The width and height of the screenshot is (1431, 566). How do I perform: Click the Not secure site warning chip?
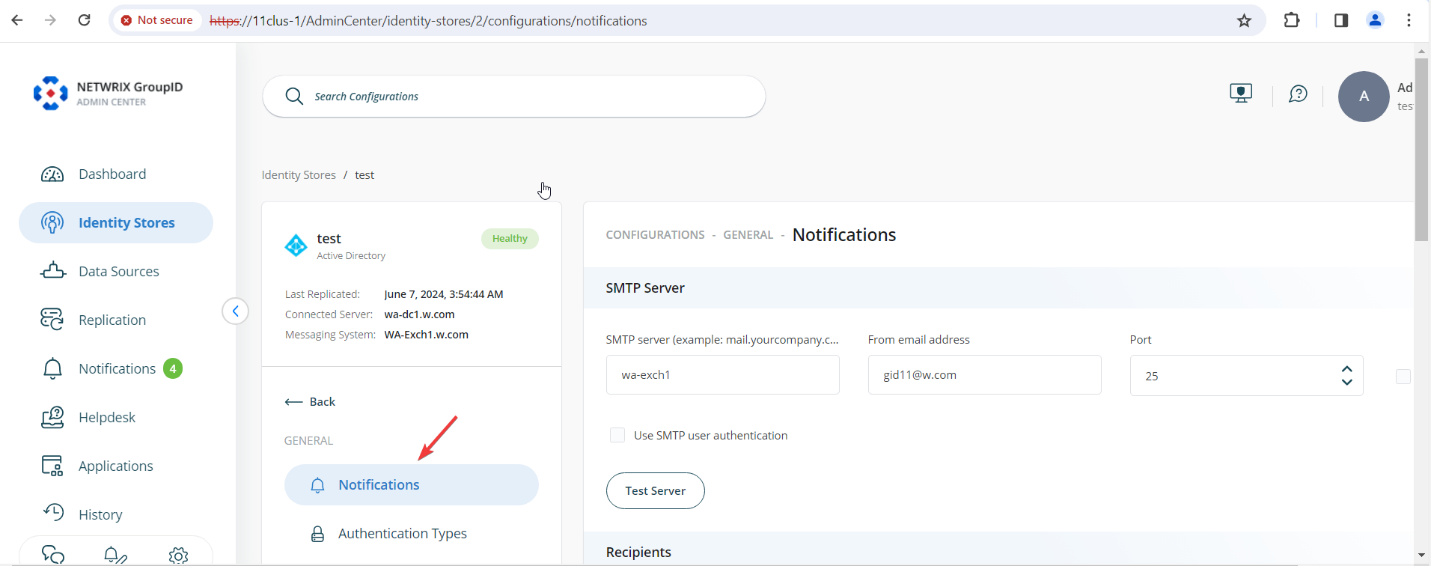point(156,20)
